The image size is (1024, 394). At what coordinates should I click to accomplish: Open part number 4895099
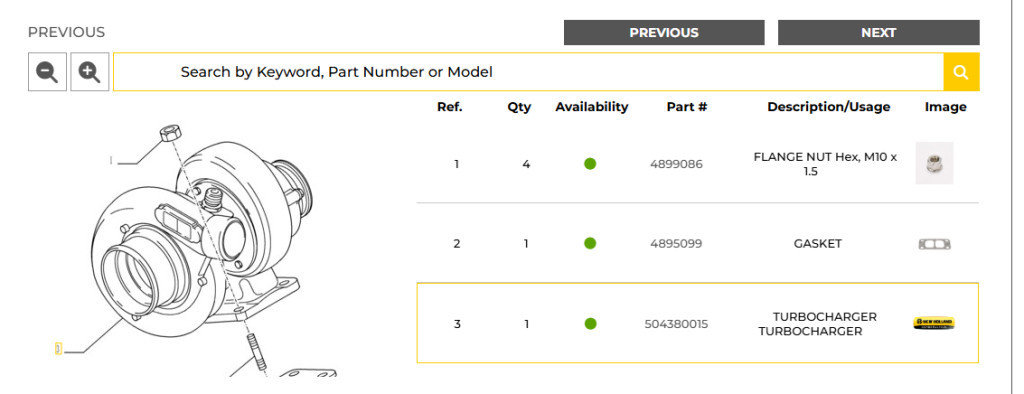tap(677, 244)
